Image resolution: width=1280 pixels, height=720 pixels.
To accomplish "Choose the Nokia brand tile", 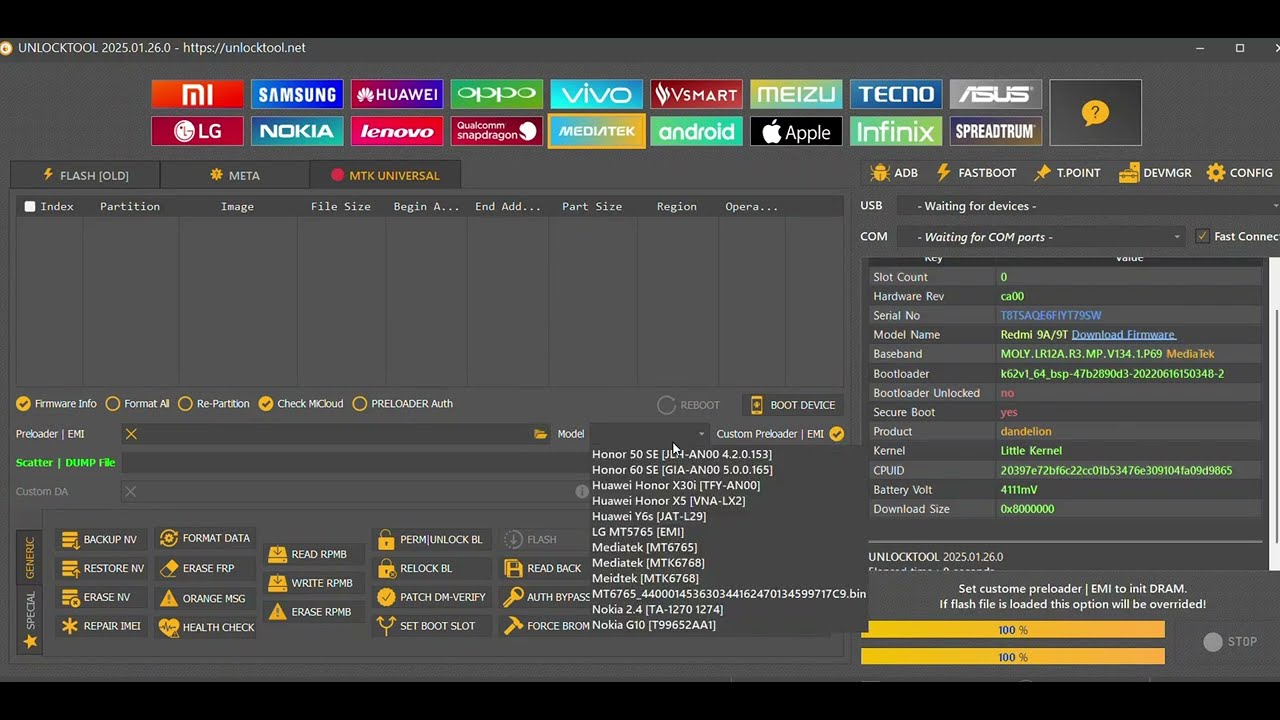I will click(x=297, y=131).
